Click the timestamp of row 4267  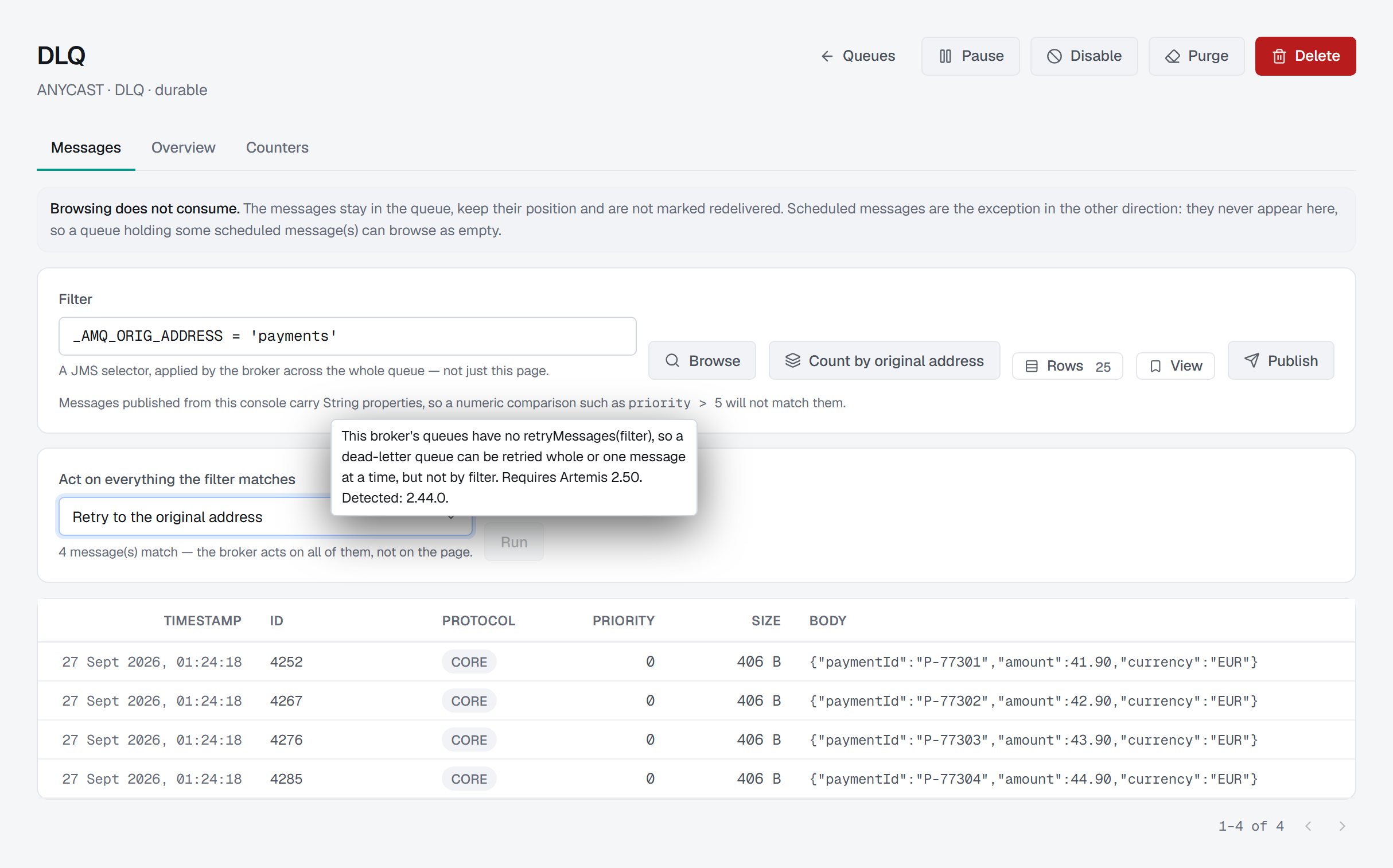[x=151, y=700]
